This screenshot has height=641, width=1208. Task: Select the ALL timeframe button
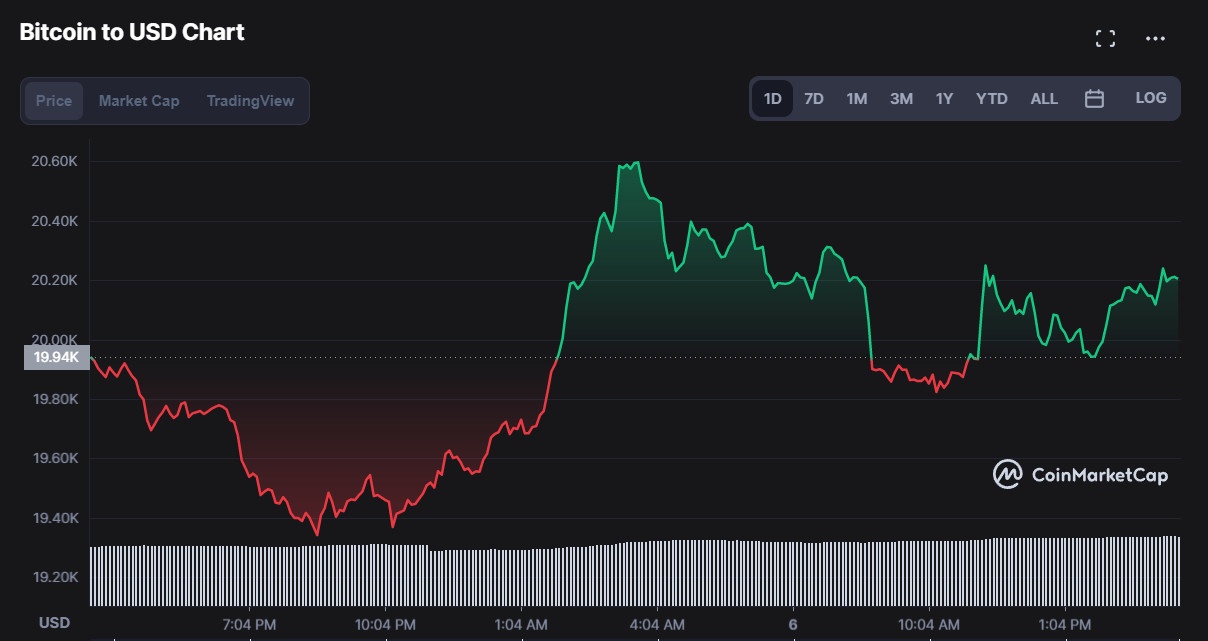1044,98
